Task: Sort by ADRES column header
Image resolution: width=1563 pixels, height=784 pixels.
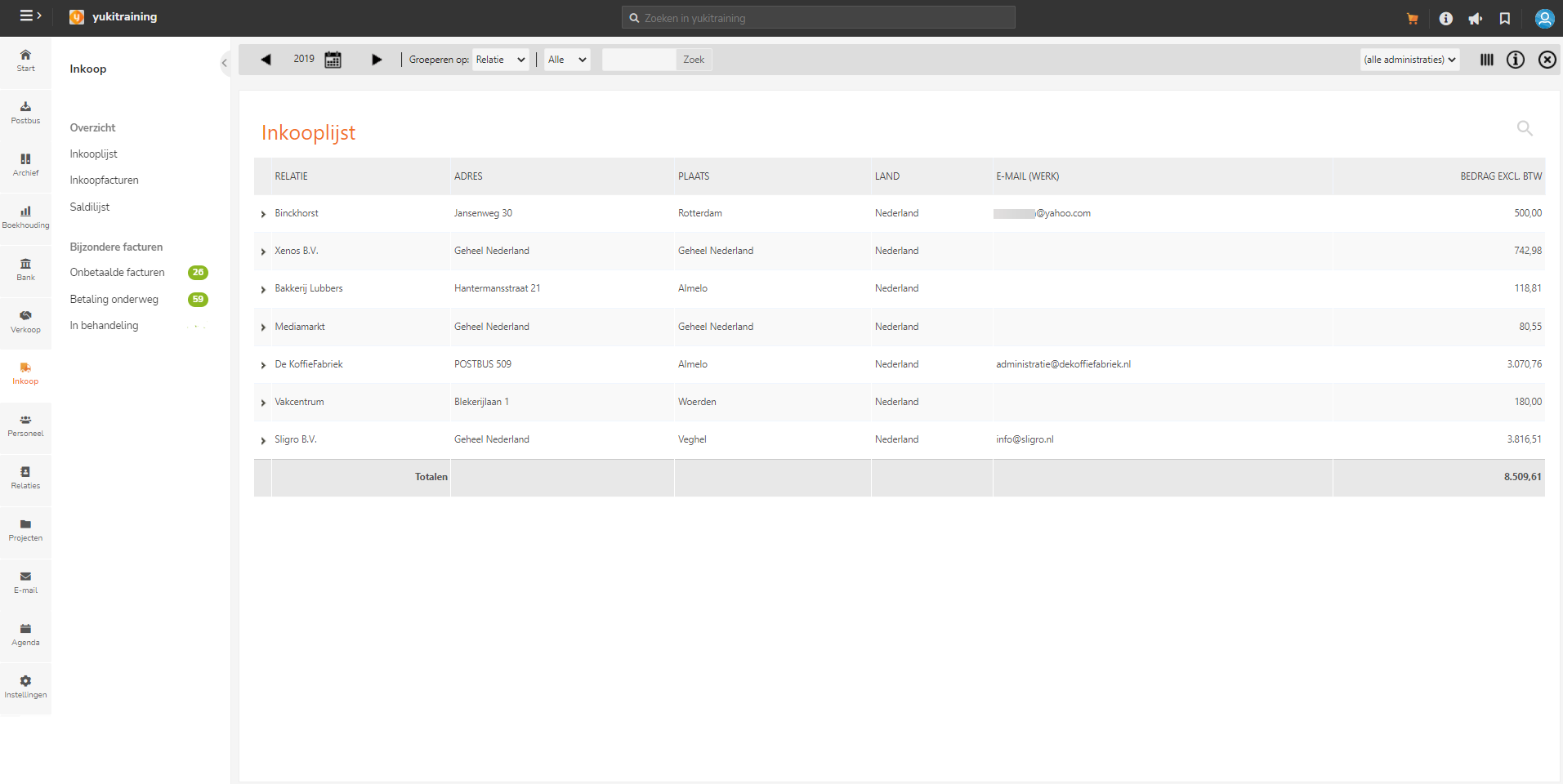Action: point(468,176)
